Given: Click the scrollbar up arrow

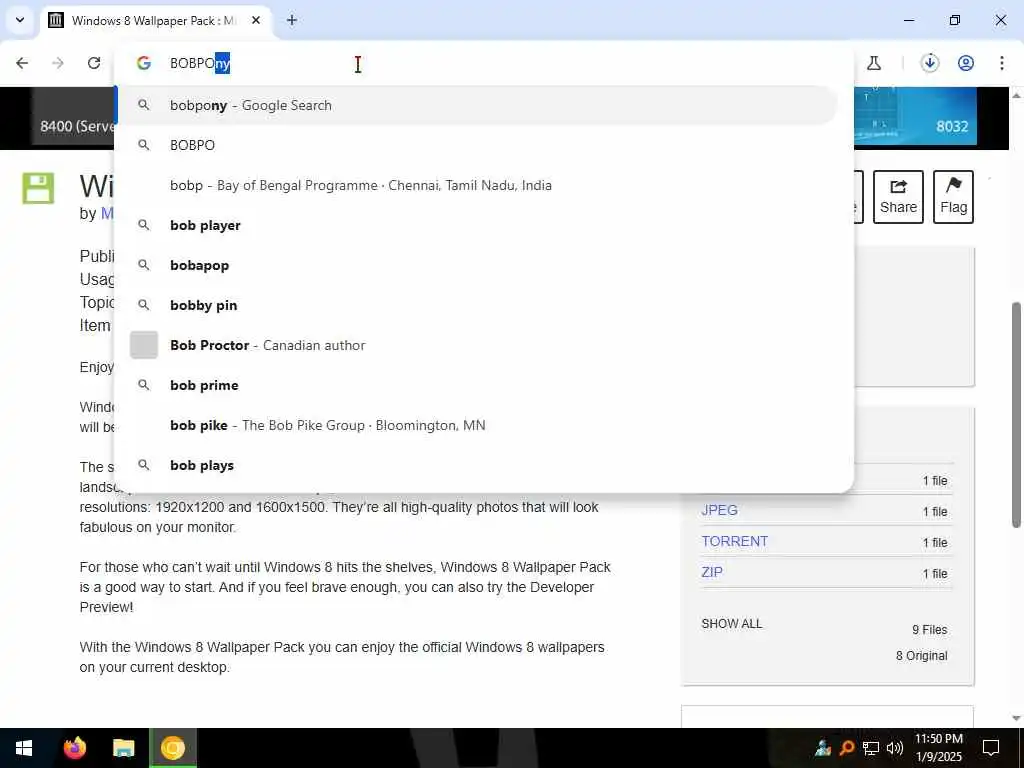Looking at the screenshot, I should tap(1017, 95).
